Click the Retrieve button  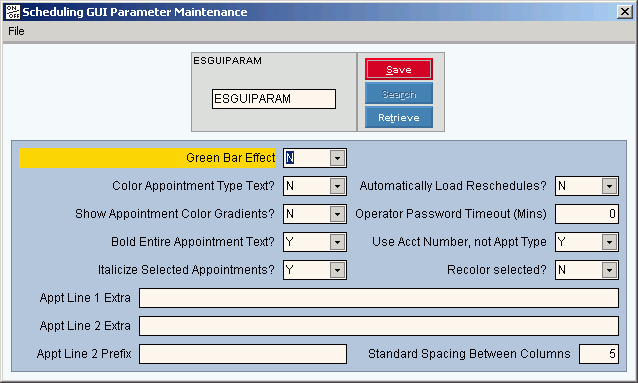pyautogui.click(x=399, y=117)
